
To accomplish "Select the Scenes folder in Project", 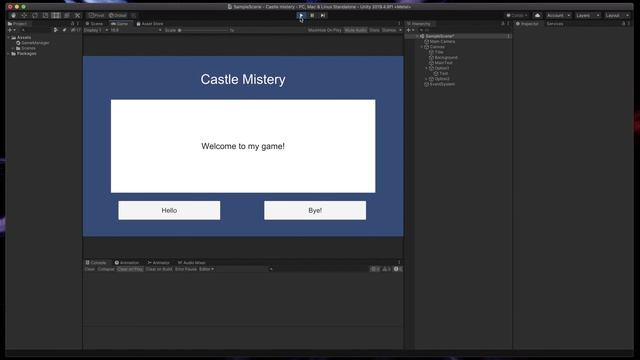I will click(x=26, y=48).
